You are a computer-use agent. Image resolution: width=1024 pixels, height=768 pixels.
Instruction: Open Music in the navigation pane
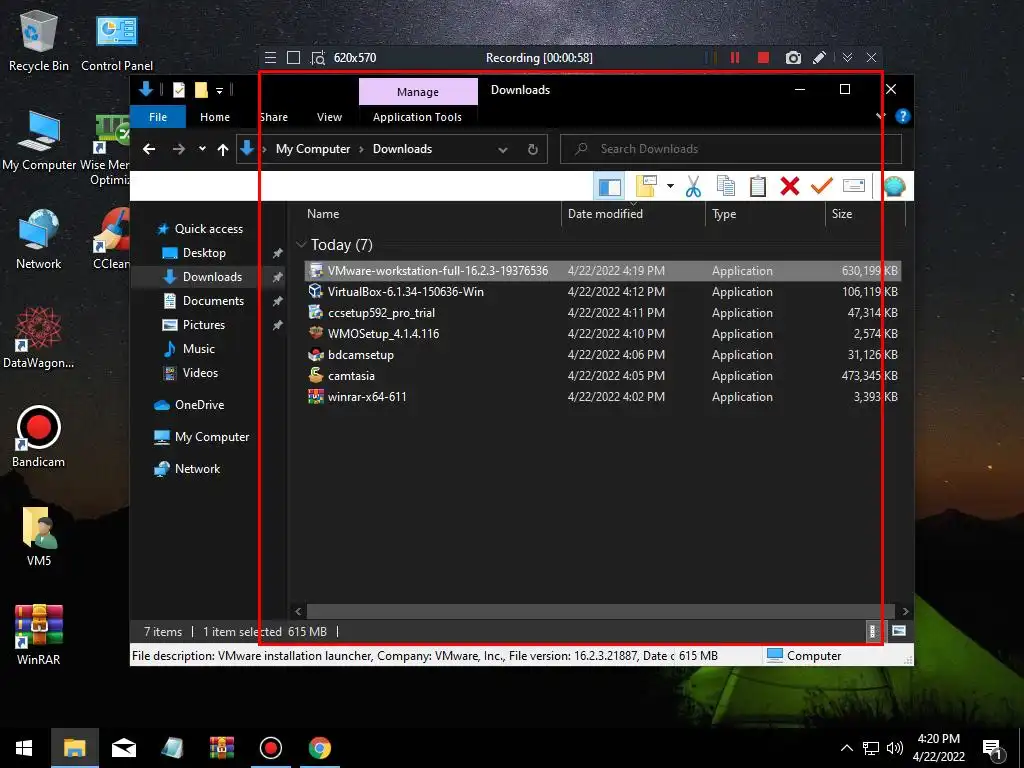199,349
